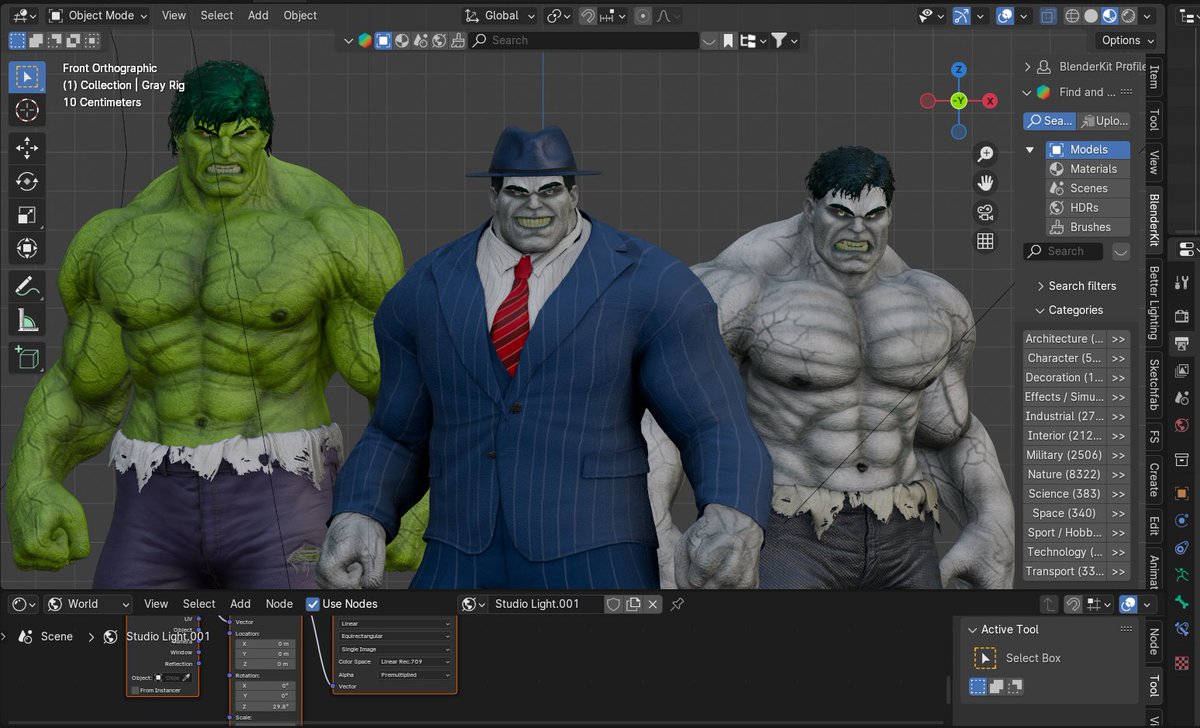Select the Select Box tool in viewport toolbar
Image resolution: width=1200 pixels, height=728 pixels.
click(x=27, y=77)
